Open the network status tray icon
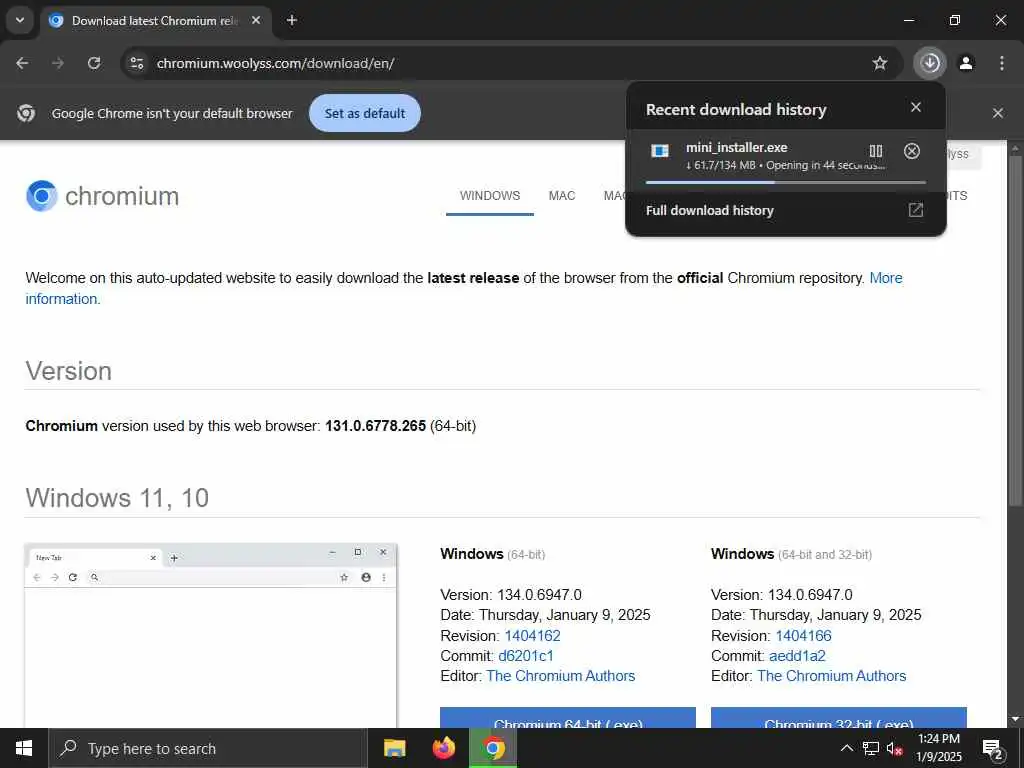1024x768 pixels. [x=871, y=748]
